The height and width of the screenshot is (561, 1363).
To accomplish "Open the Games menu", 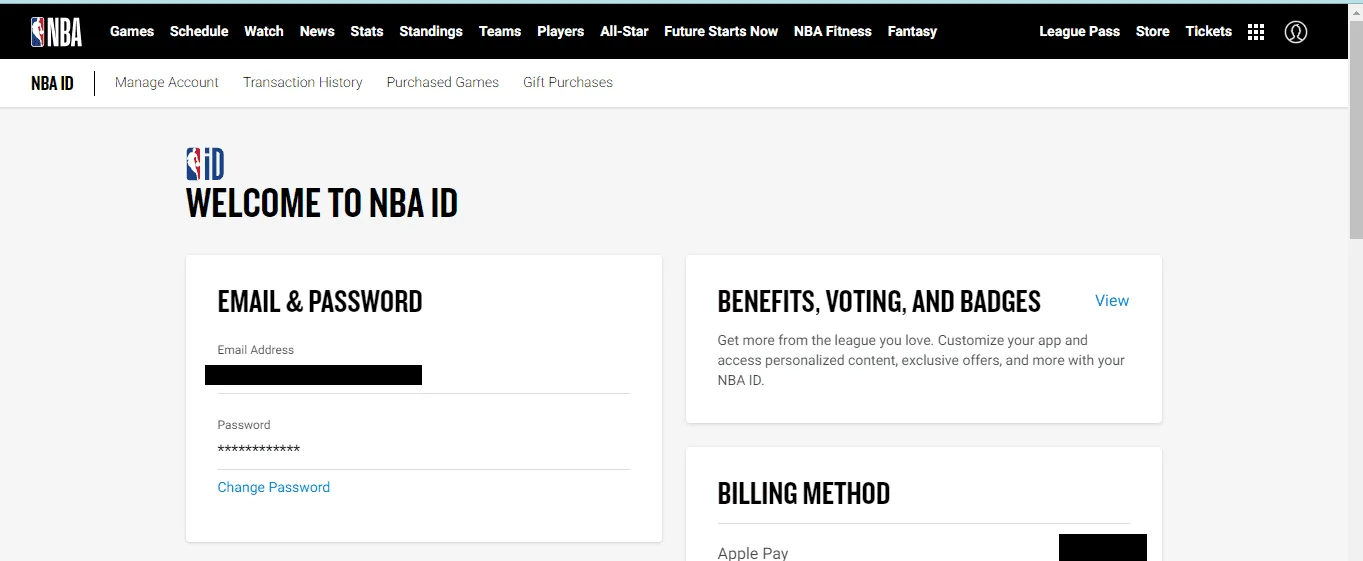I will [132, 31].
